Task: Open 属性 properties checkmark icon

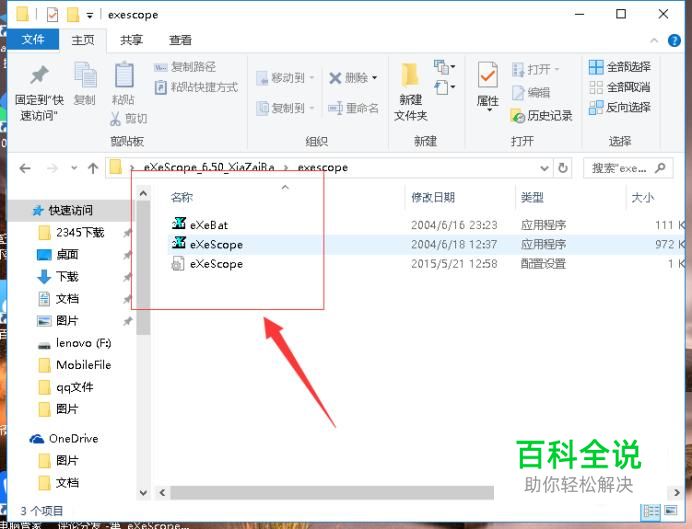Action: pos(488,75)
